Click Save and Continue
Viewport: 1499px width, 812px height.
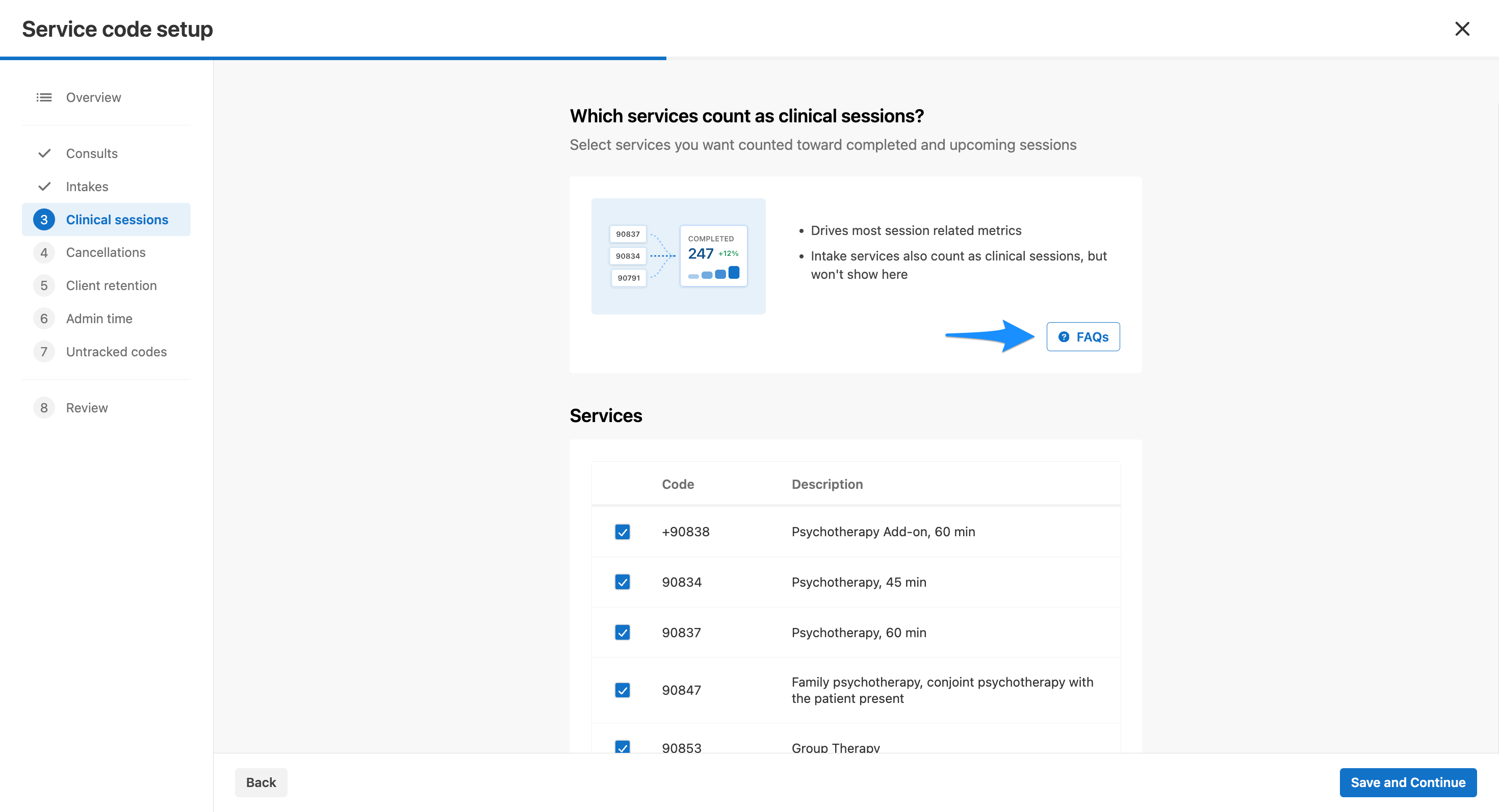1408,782
